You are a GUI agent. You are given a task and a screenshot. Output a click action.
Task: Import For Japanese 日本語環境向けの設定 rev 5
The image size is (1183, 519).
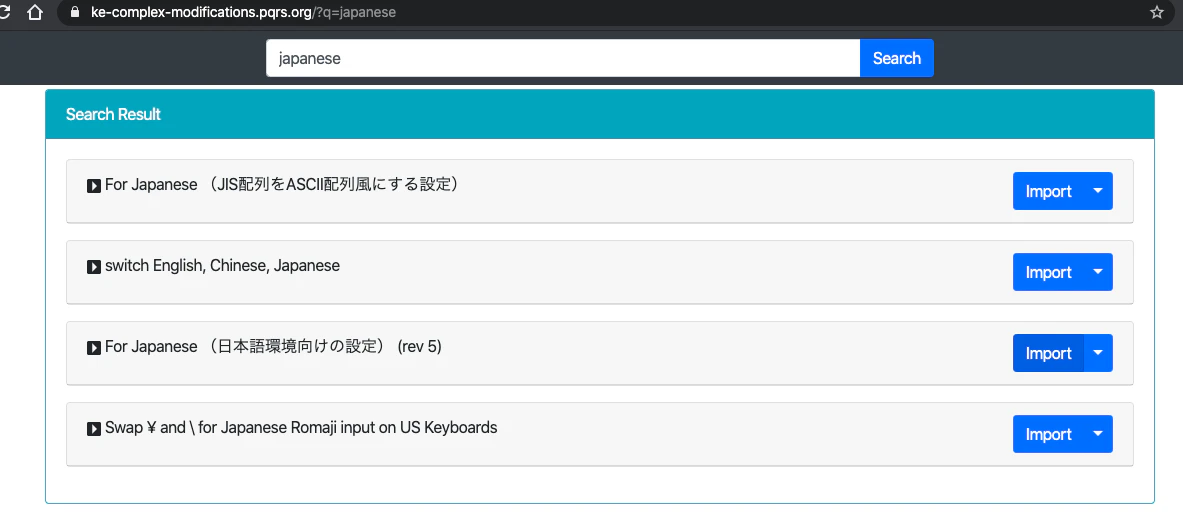click(1048, 353)
